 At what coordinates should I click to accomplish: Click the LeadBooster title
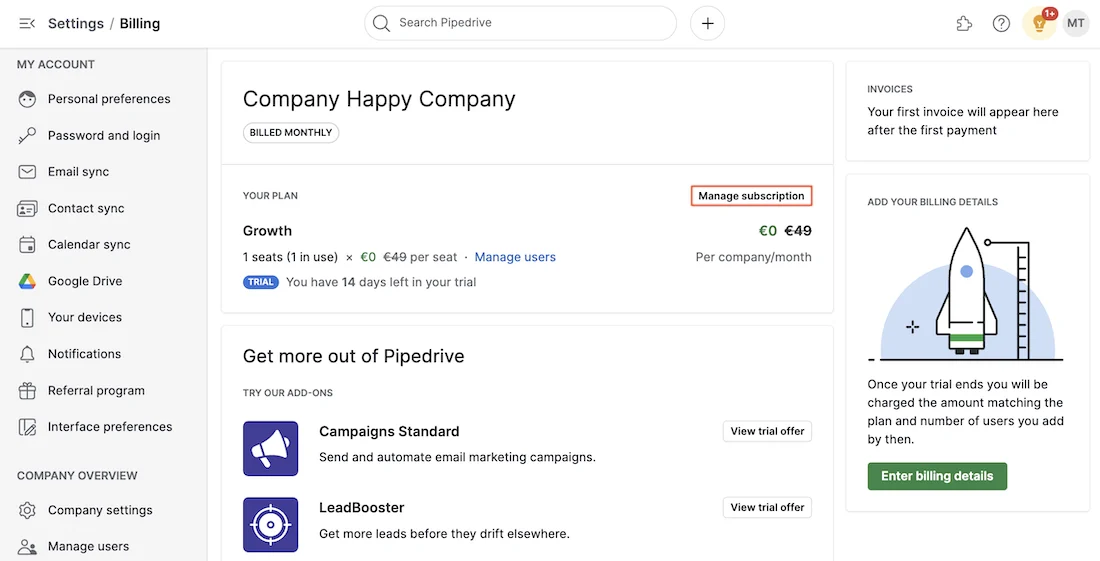[x=362, y=508]
